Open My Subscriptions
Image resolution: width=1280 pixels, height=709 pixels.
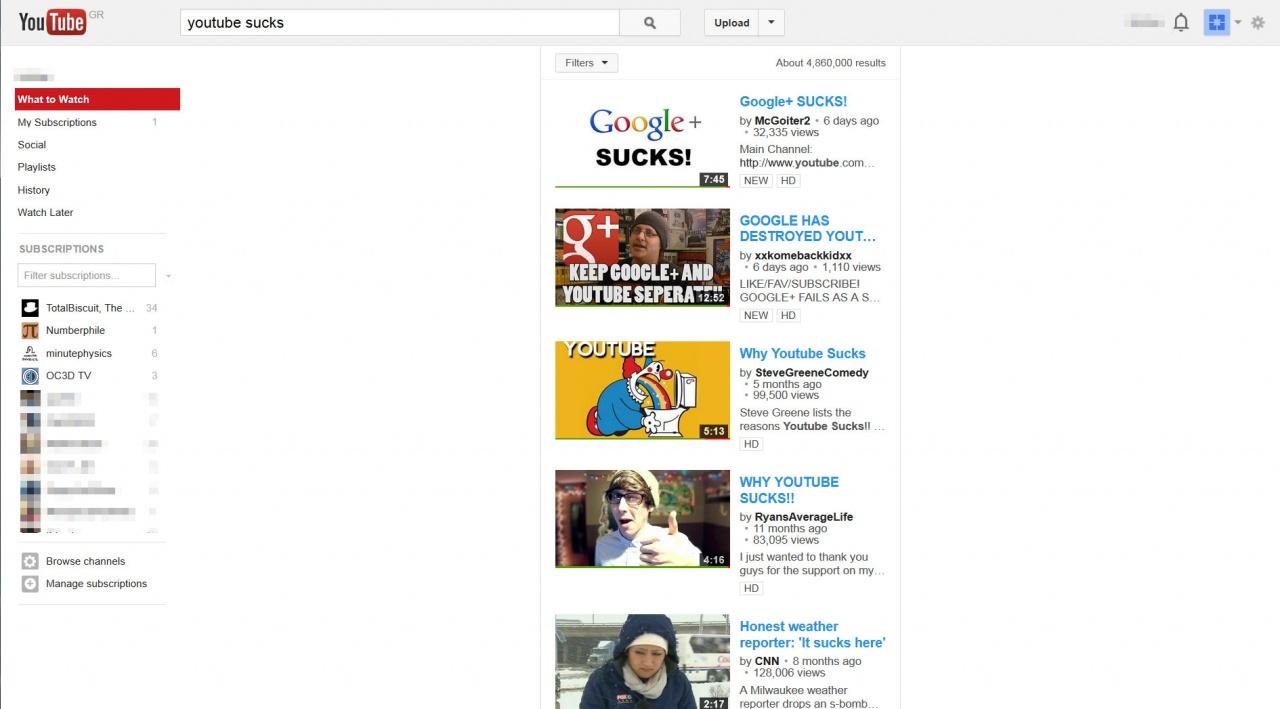(57, 122)
